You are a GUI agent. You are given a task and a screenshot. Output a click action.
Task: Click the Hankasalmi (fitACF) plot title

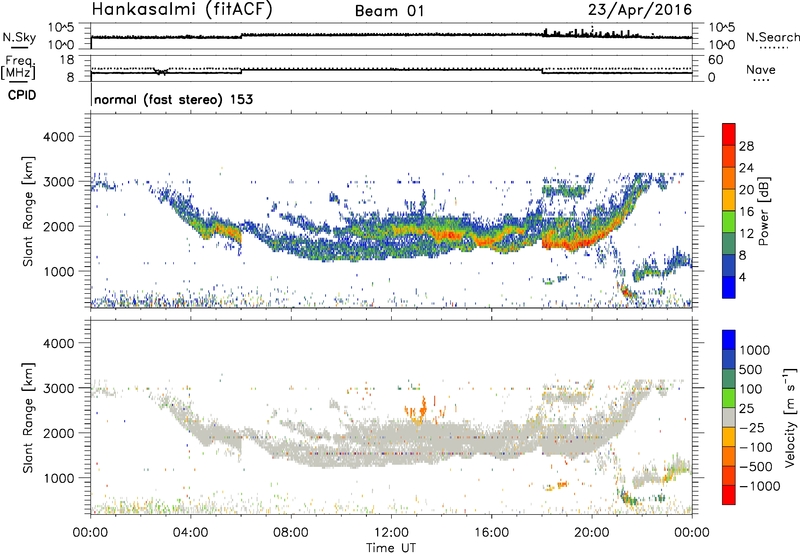pos(182,9)
